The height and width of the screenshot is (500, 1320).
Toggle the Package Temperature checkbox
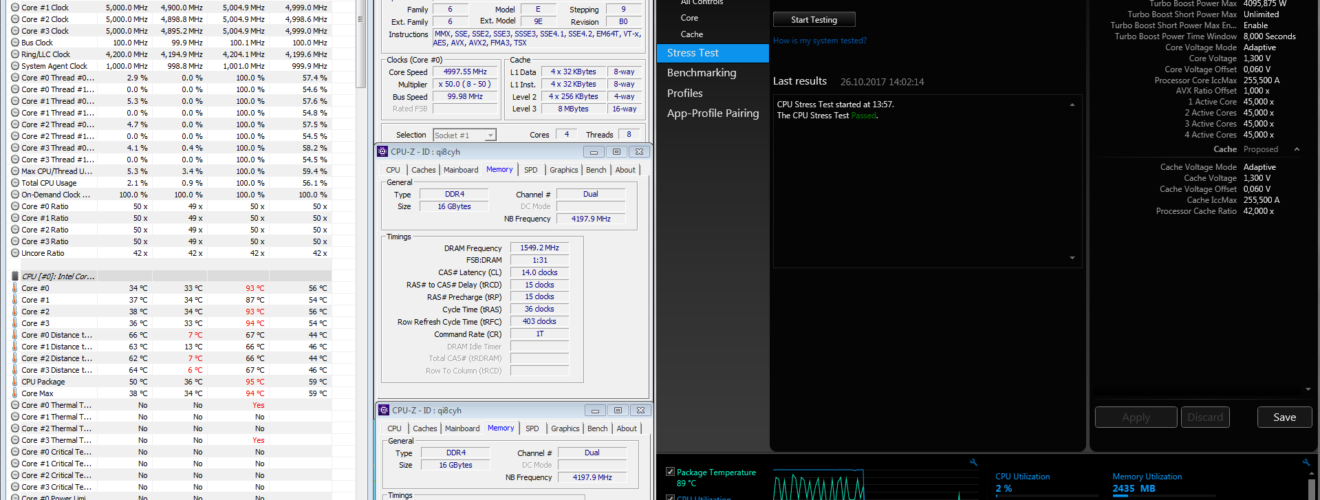pyautogui.click(x=669, y=472)
